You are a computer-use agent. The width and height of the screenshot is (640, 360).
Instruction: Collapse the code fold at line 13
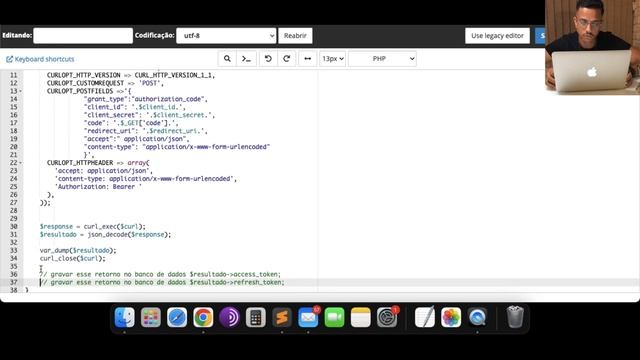20,91
